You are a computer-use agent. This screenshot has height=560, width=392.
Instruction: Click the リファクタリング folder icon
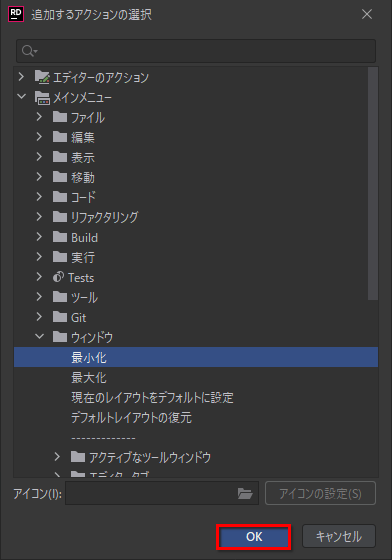tap(60, 217)
